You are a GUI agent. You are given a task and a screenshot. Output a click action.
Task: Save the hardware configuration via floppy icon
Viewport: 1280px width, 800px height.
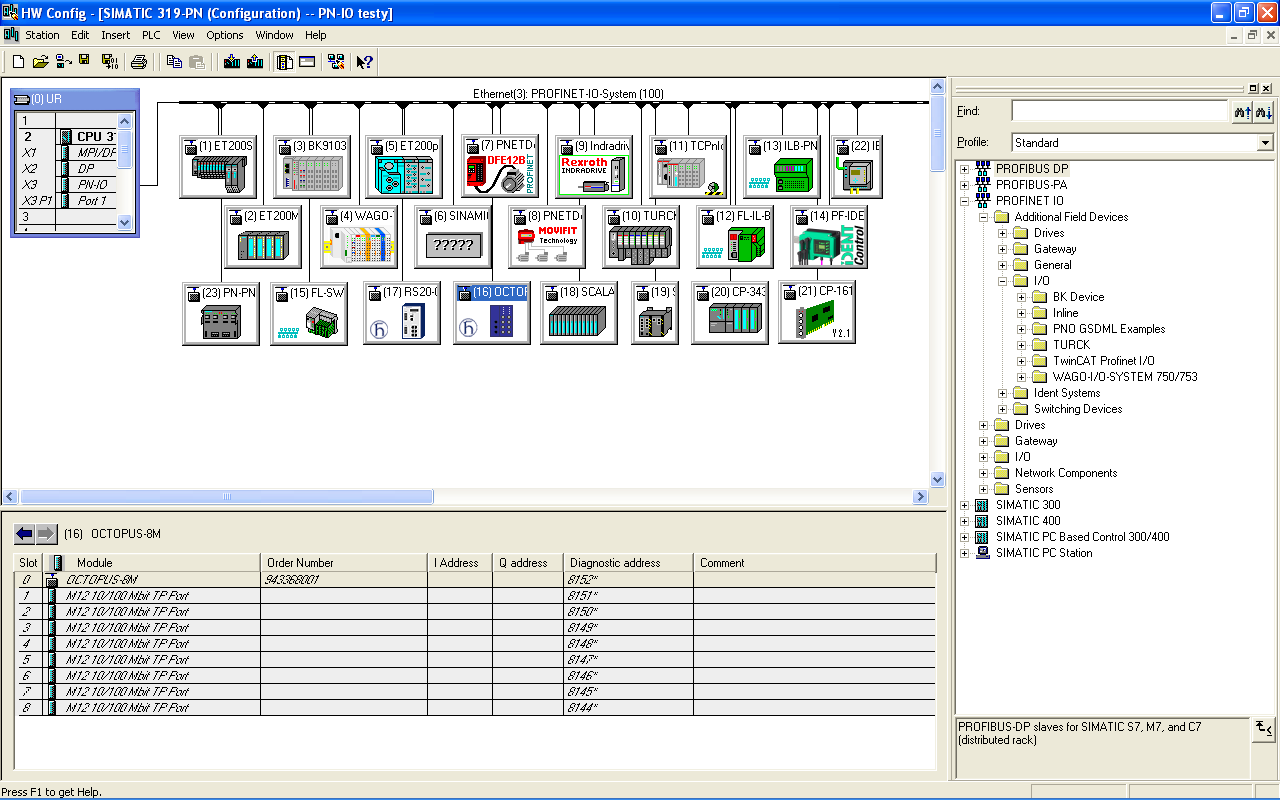point(85,62)
